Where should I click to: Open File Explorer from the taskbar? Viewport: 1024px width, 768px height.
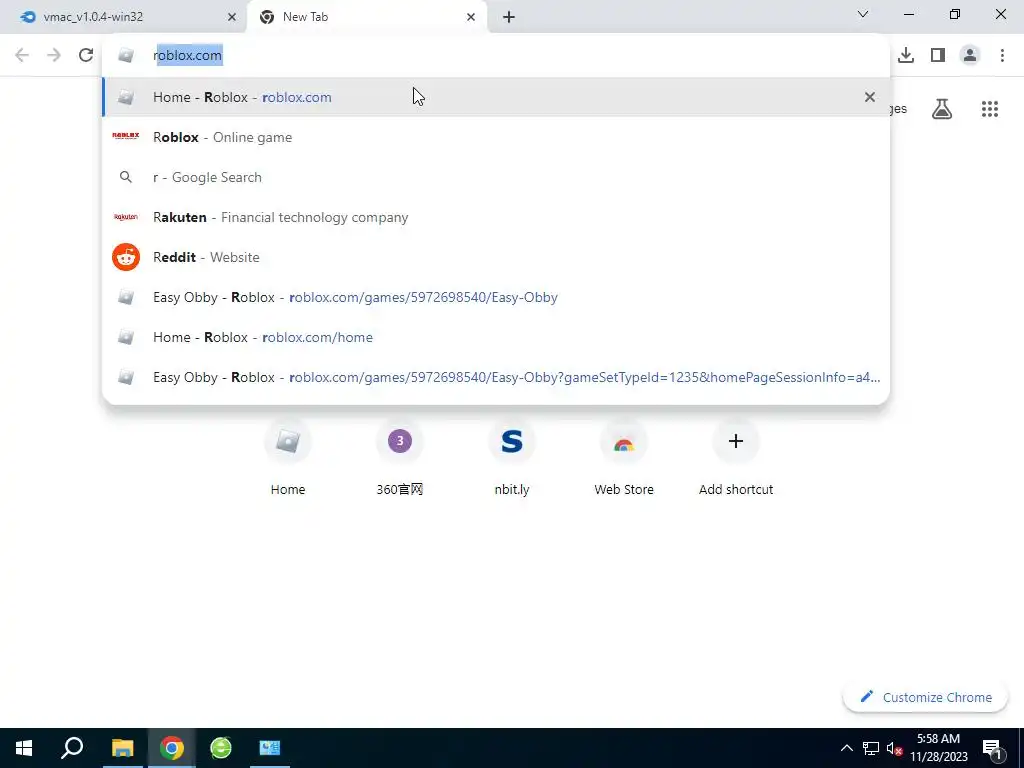[x=122, y=748]
